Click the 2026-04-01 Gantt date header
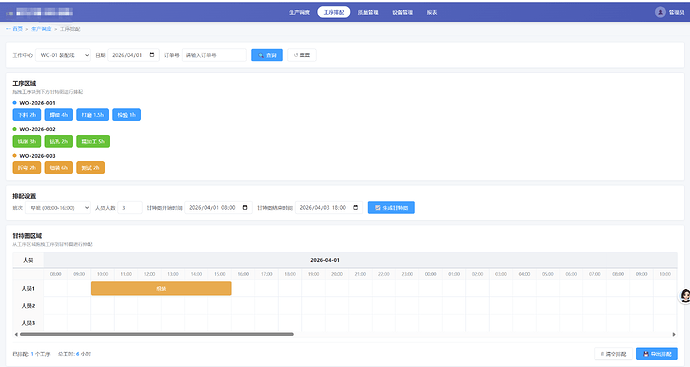 [x=325, y=260]
